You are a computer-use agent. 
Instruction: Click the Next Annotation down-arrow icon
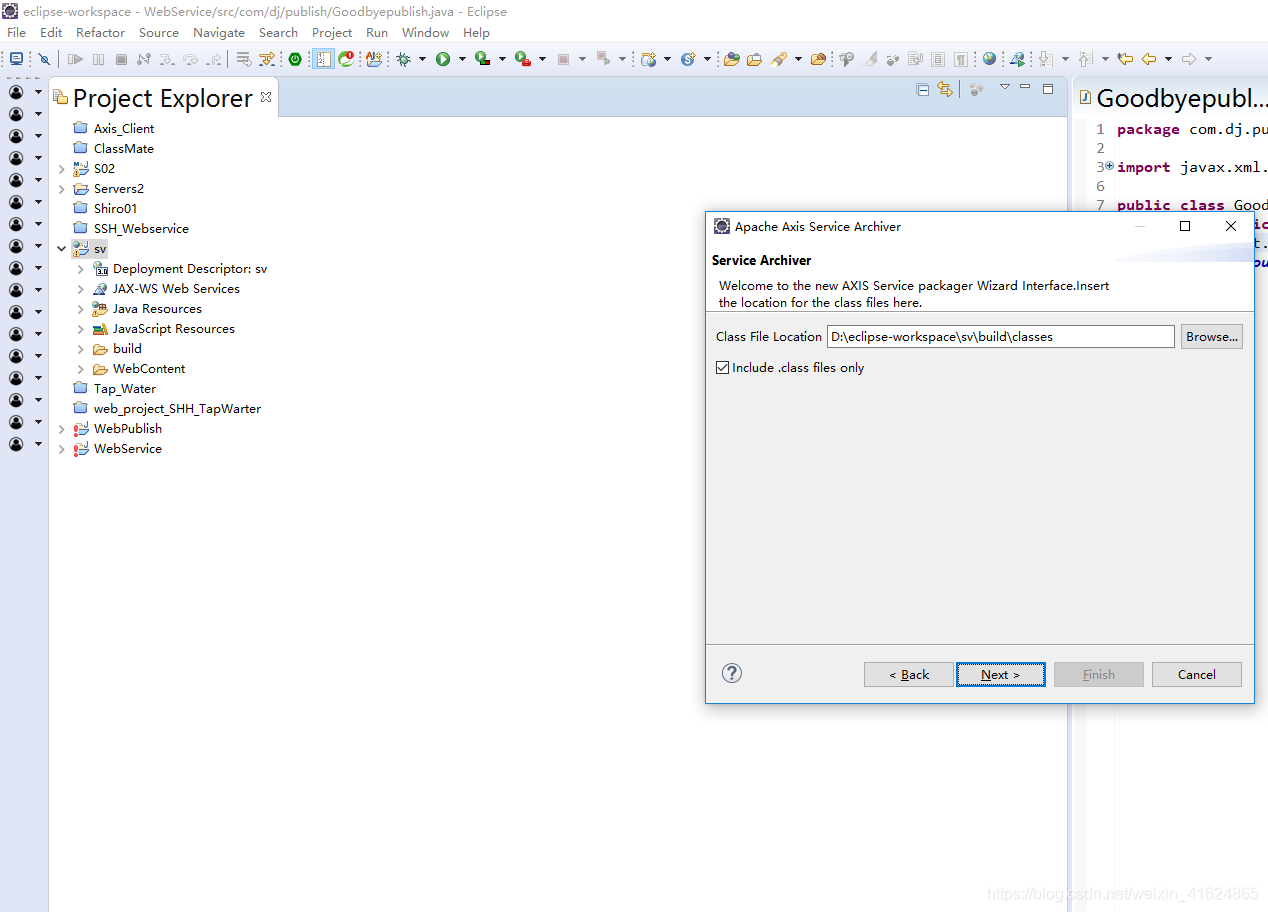[x=1045, y=59]
